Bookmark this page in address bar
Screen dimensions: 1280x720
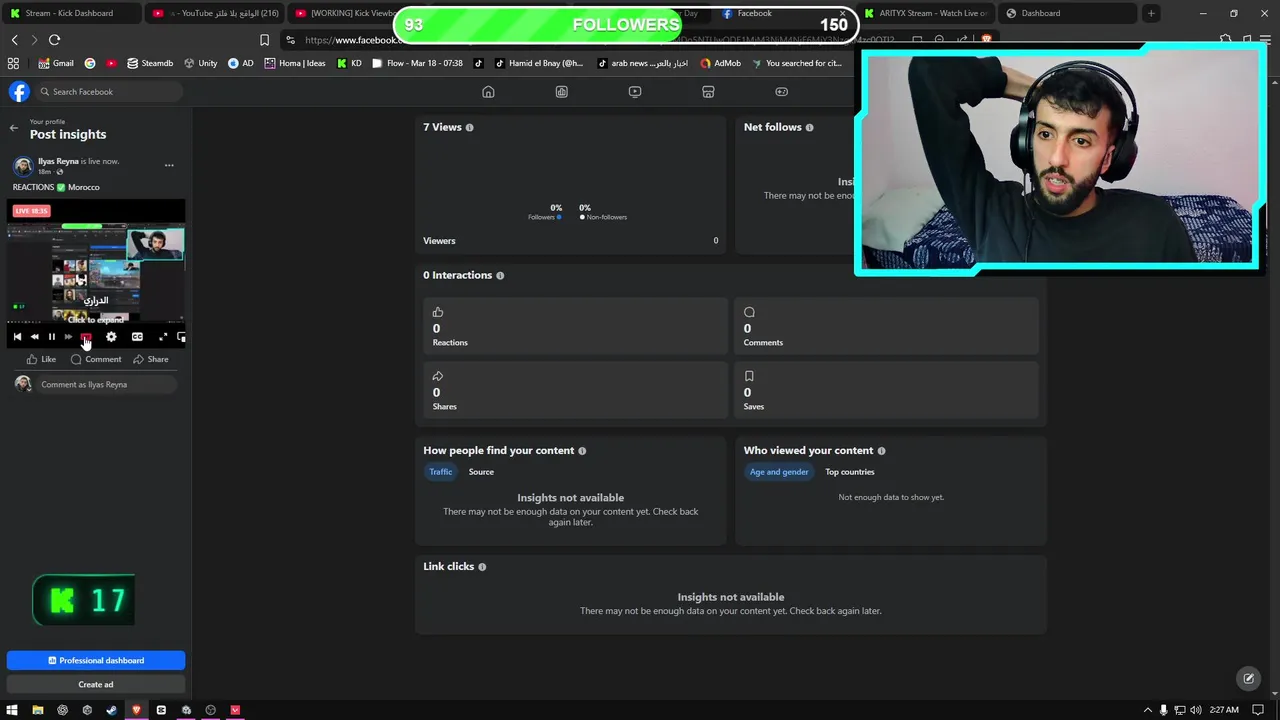coord(264,40)
